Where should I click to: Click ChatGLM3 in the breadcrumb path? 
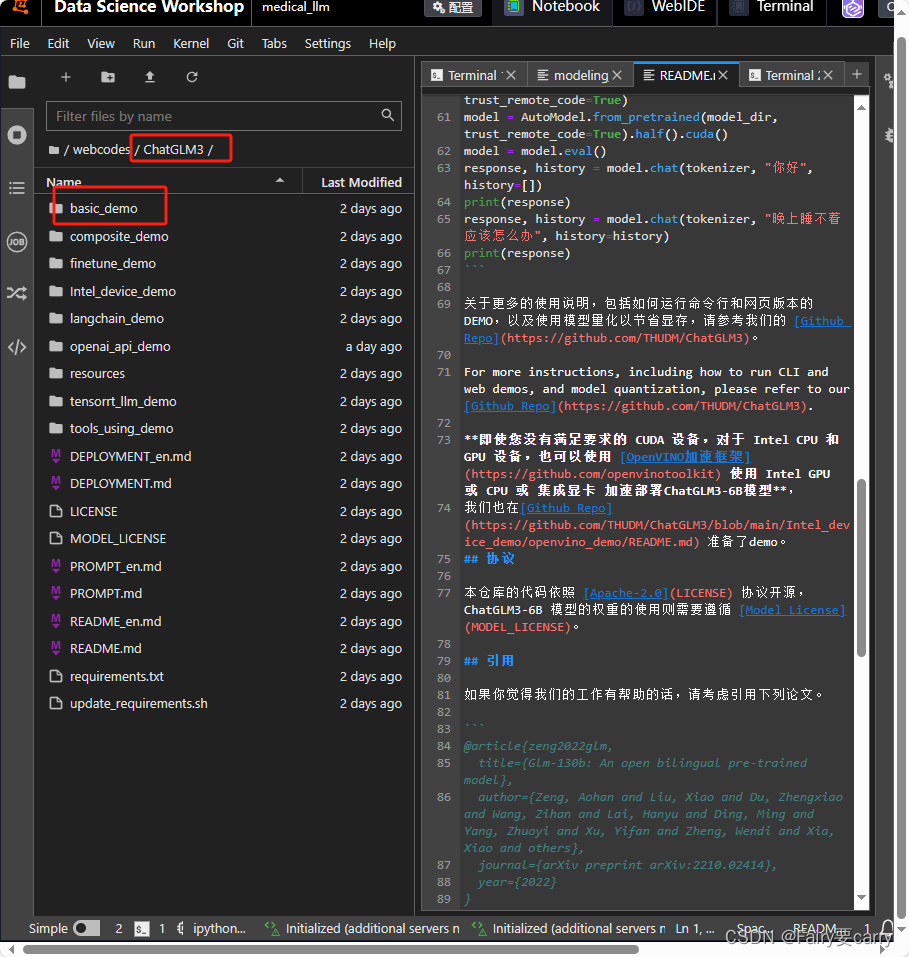pyautogui.click(x=173, y=150)
